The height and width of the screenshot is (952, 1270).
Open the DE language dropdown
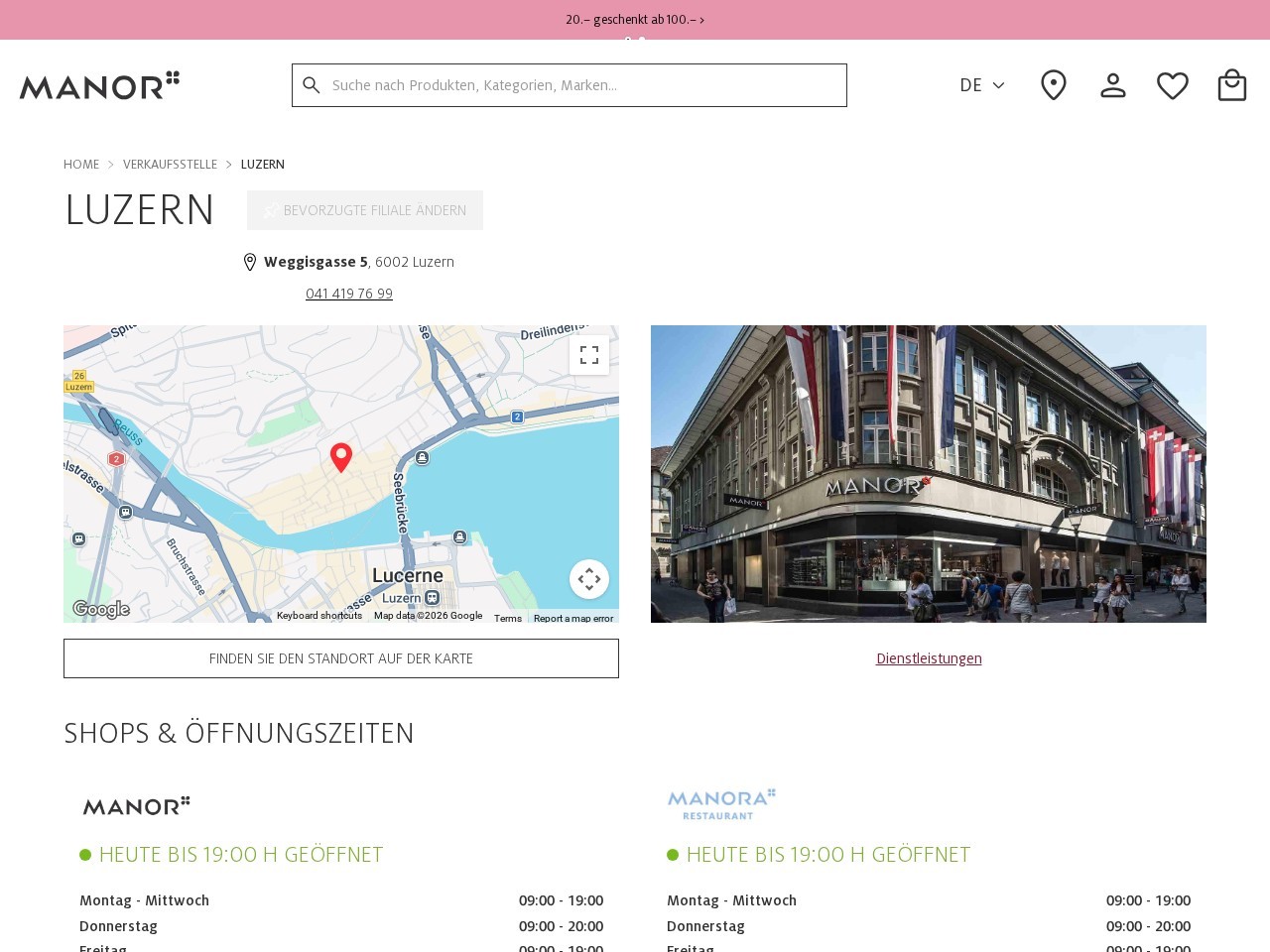[981, 85]
